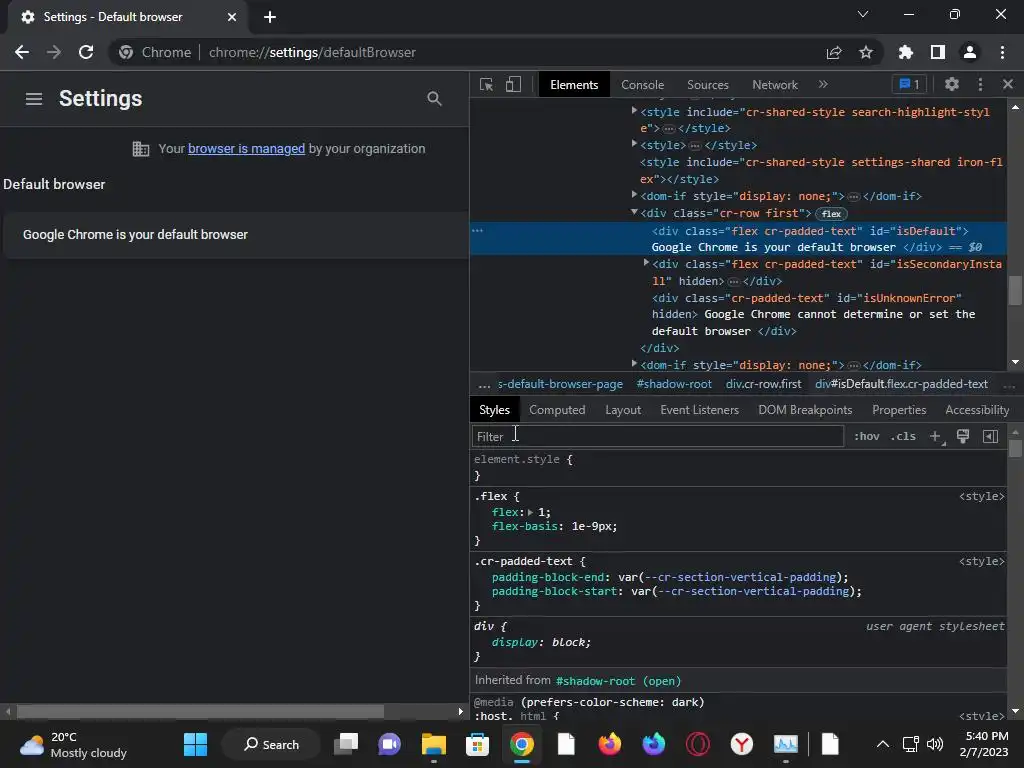This screenshot has width=1024, height=768.
Task: Select the Computed pane tab
Action: pyautogui.click(x=557, y=410)
